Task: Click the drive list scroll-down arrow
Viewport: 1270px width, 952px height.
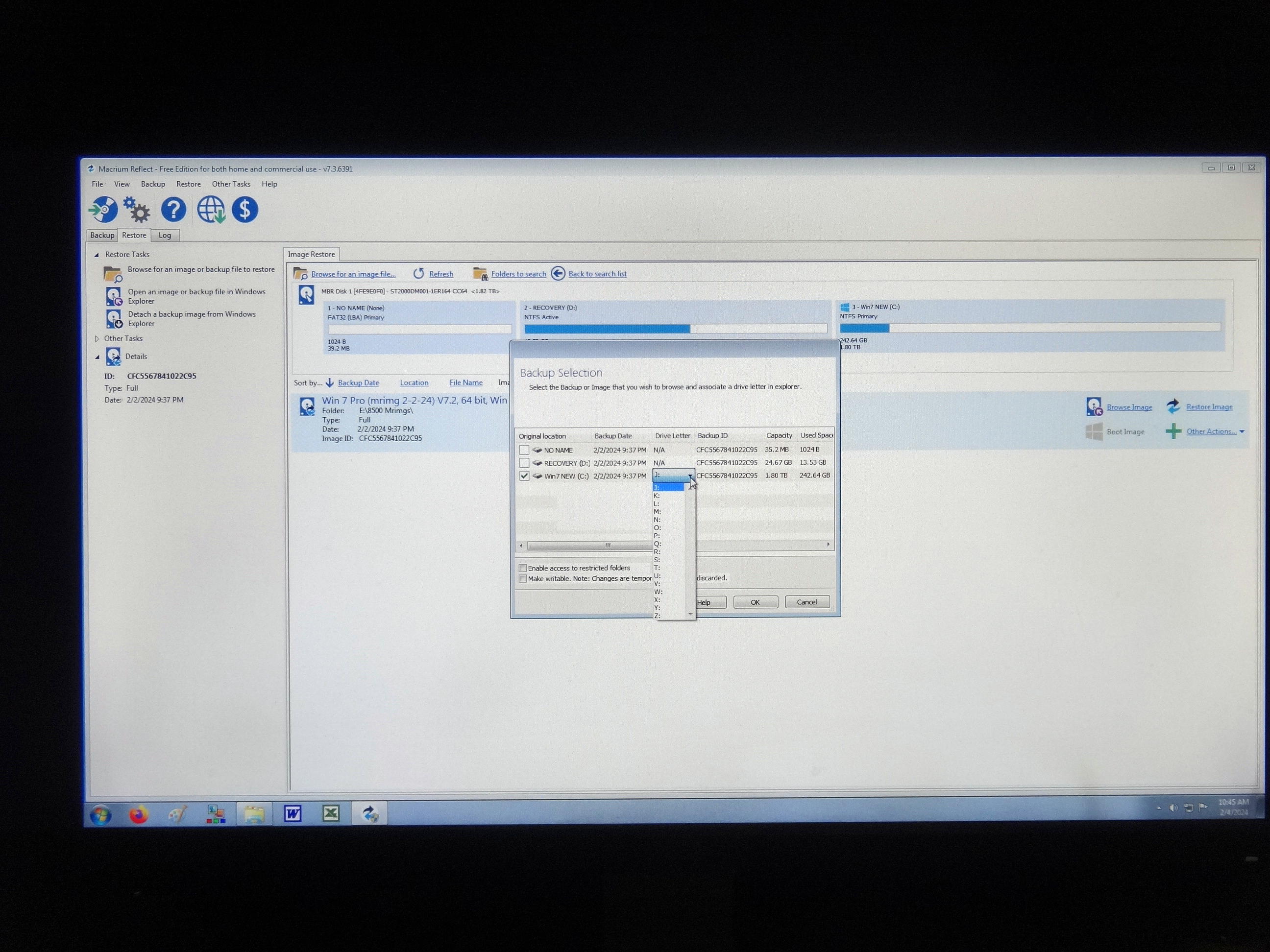Action: tap(690, 615)
